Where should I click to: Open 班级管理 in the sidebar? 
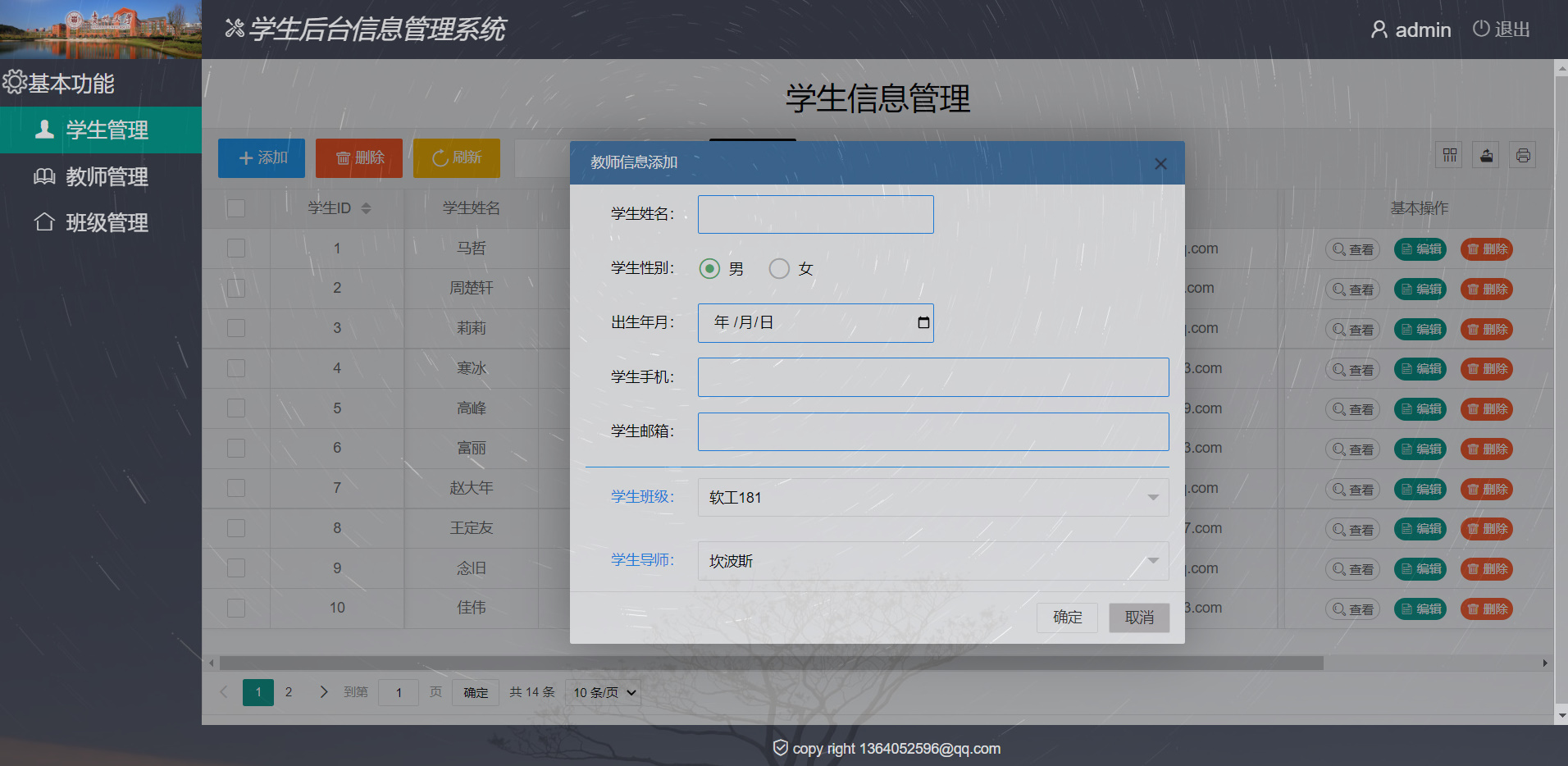[107, 222]
